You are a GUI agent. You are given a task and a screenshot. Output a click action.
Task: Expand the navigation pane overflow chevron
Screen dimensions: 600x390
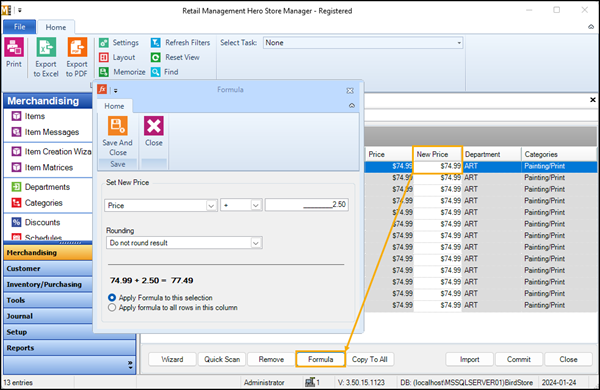130,365
